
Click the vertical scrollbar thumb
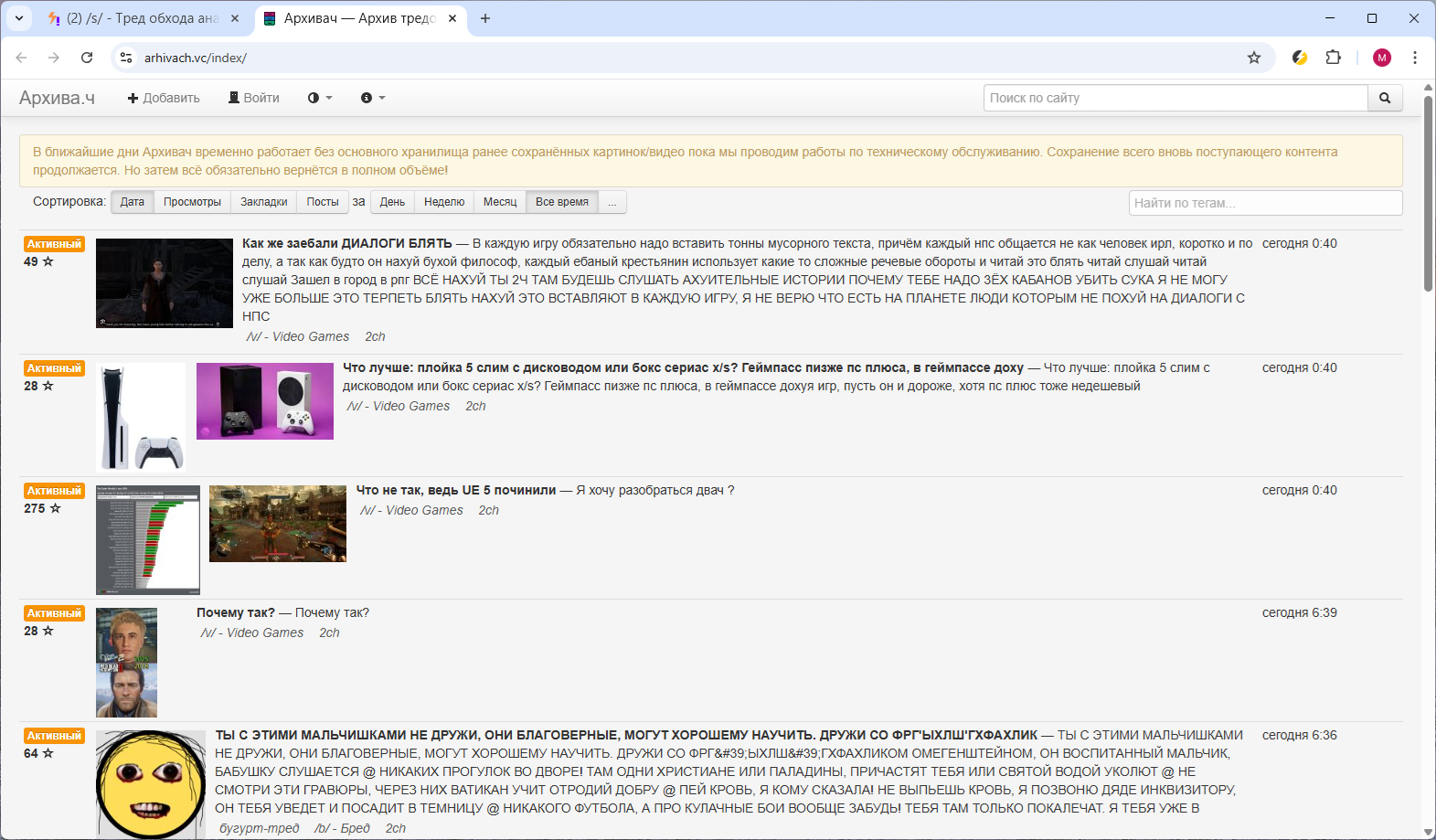[x=1428, y=194]
